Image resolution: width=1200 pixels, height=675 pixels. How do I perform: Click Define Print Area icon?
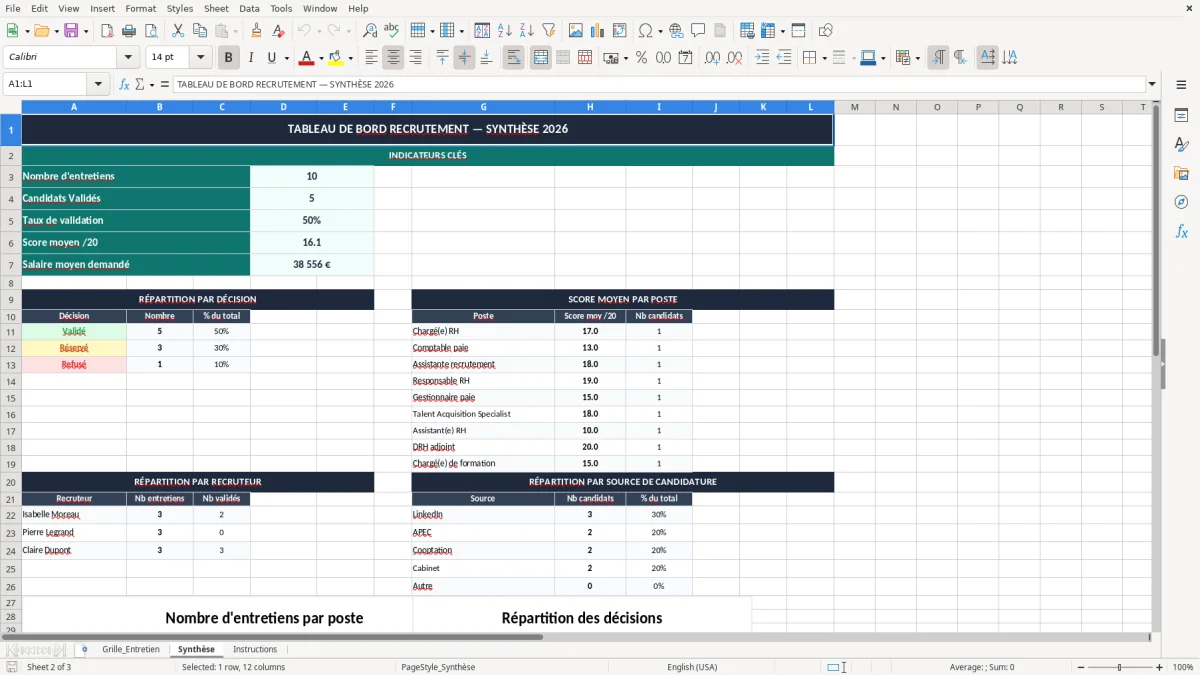746,31
